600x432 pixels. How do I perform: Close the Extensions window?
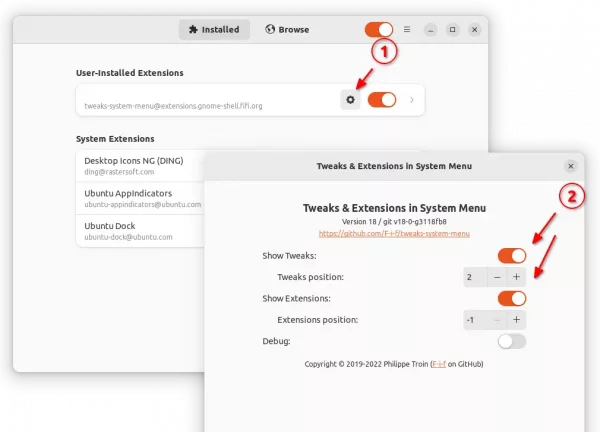[x=474, y=29]
